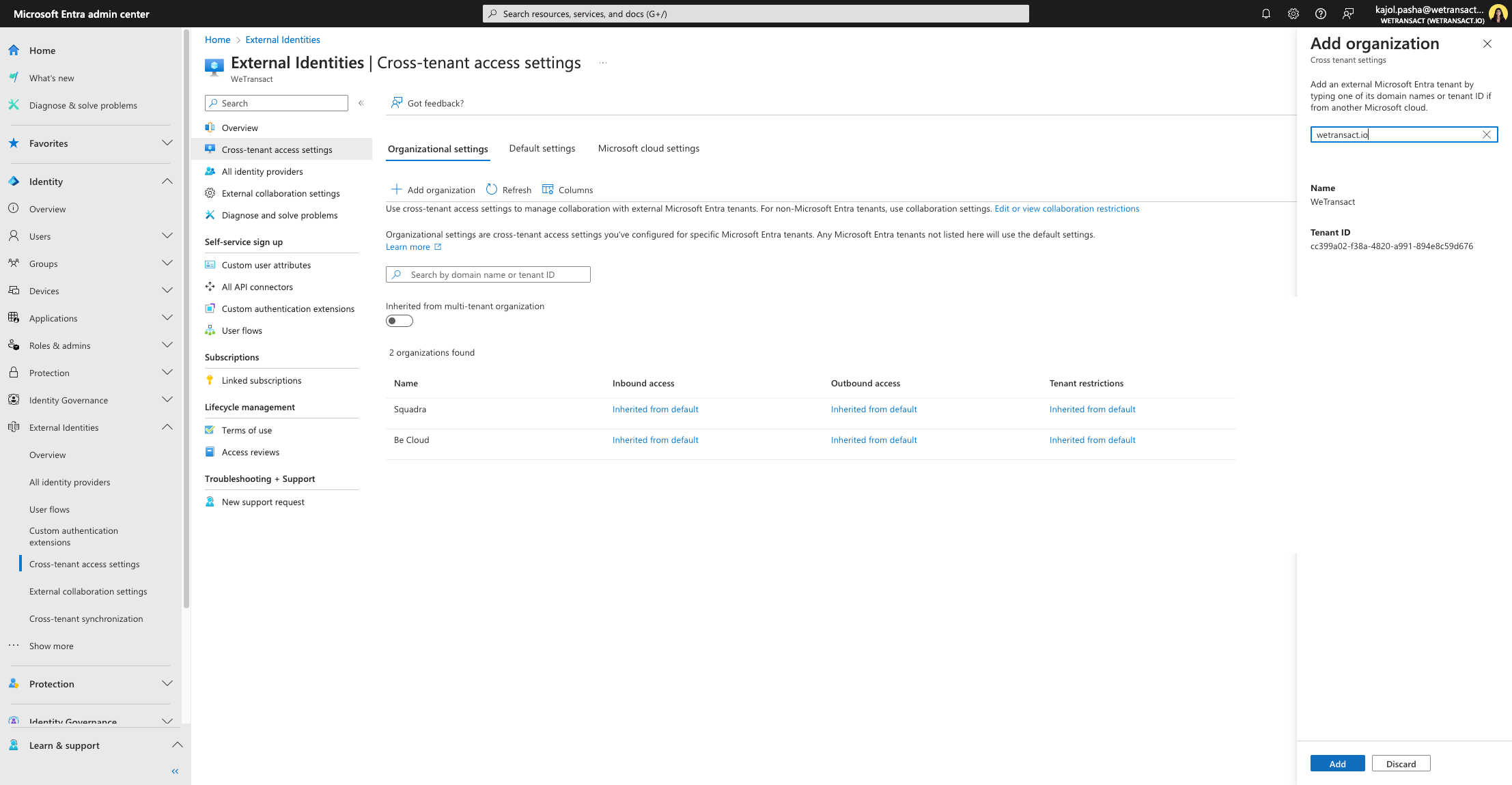Open help question mark icon
The width and height of the screenshot is (1512, 785).
[x=1320, y=14]
